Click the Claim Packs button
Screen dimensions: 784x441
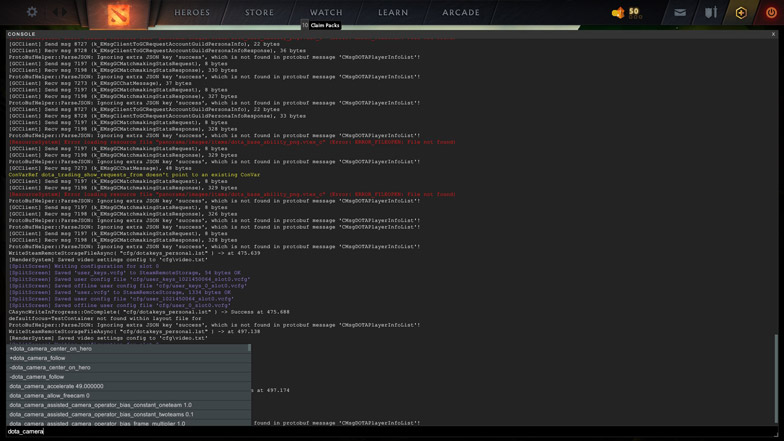pyautogui.click(x=324, y=25)
